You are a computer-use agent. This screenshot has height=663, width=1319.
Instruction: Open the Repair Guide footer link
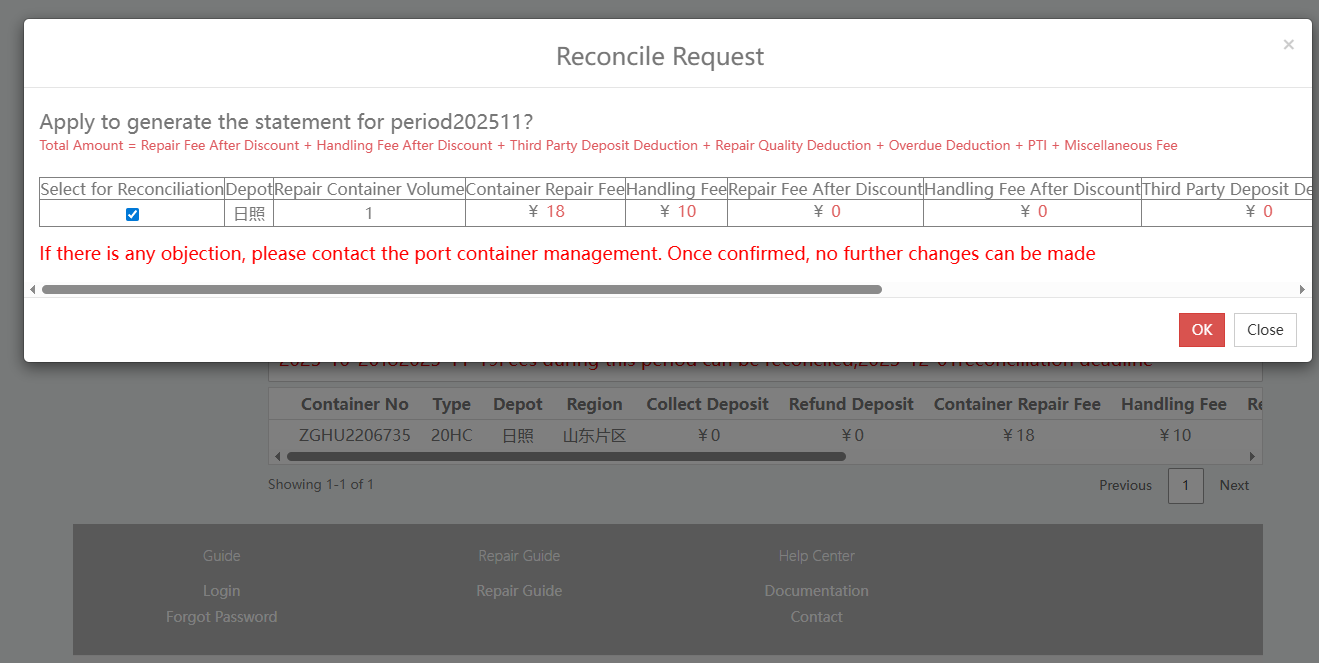(x=519, y=591)
